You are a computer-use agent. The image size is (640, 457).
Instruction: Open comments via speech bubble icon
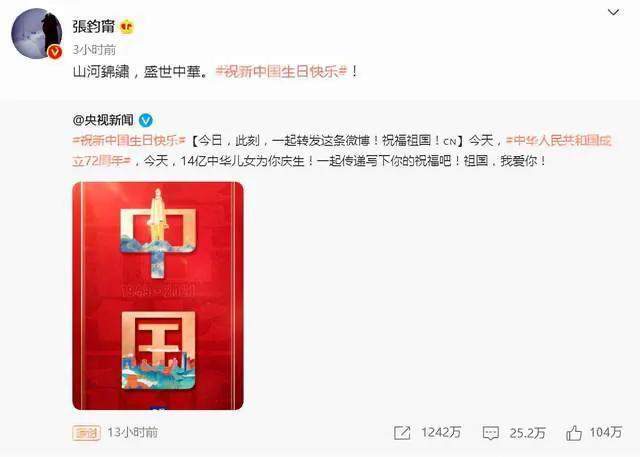click(490, 433)
